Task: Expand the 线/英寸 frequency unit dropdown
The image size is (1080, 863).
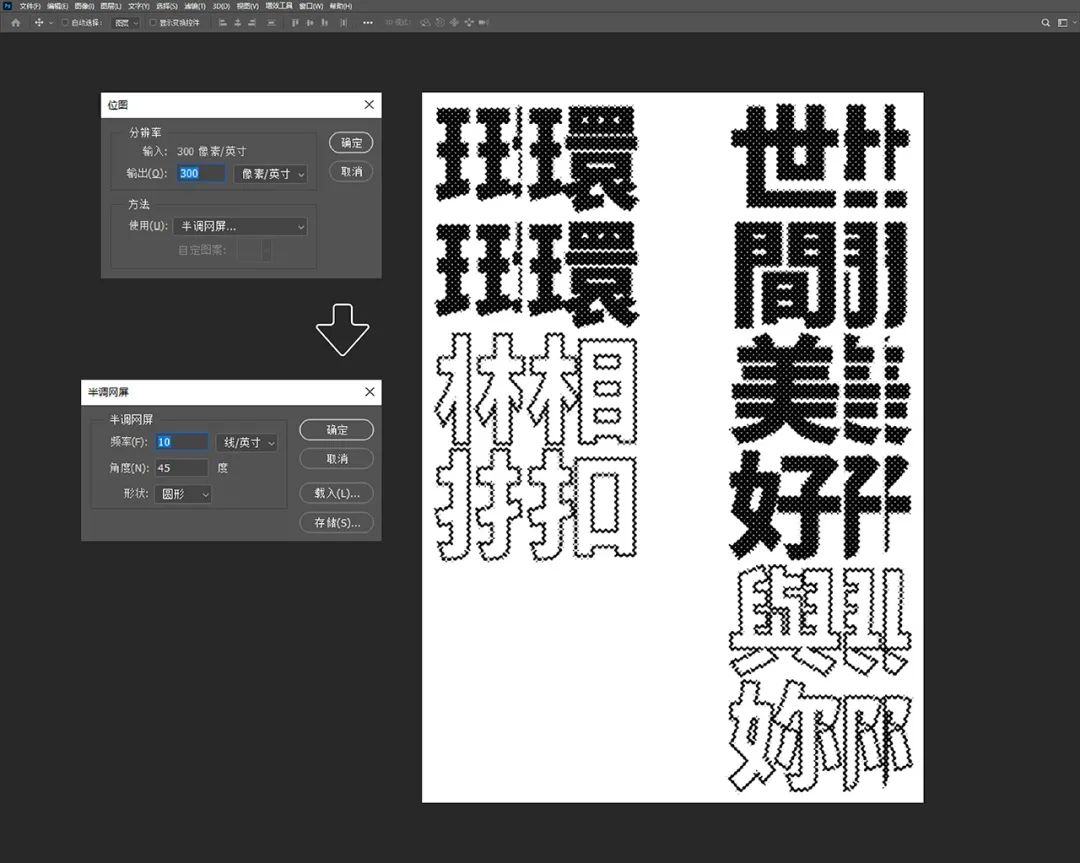Action: pos(246,442)
